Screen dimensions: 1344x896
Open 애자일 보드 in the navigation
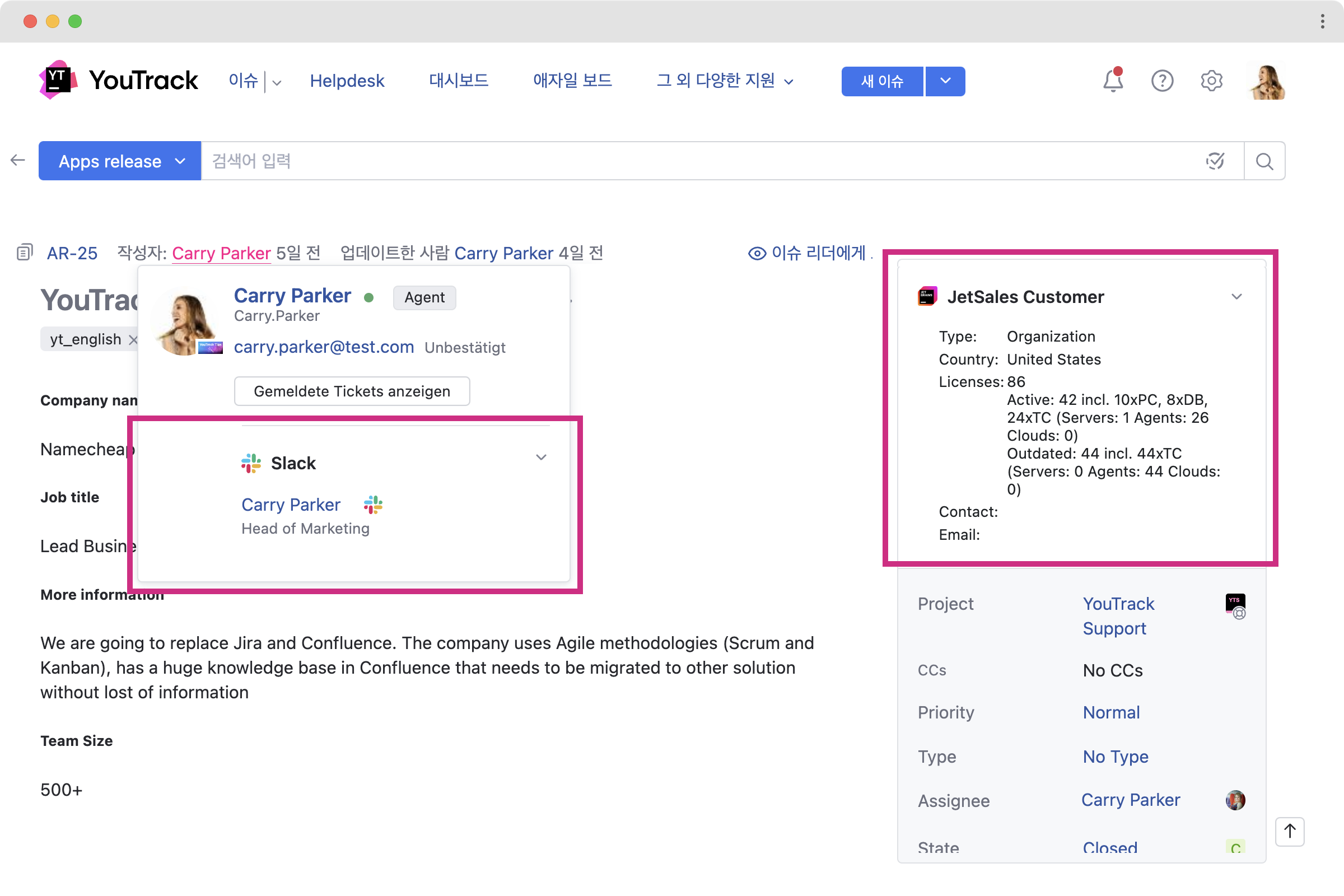click(572, 81)
